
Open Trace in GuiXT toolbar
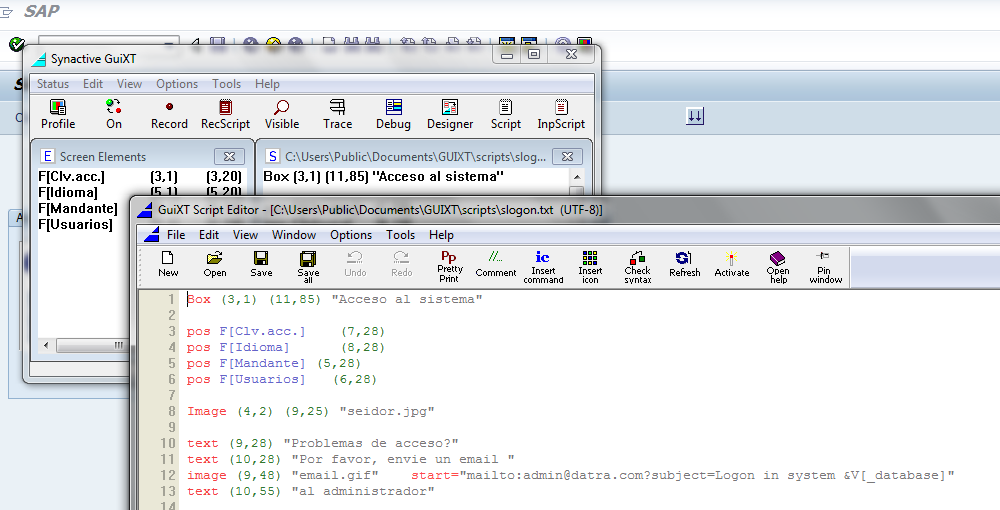337,115
